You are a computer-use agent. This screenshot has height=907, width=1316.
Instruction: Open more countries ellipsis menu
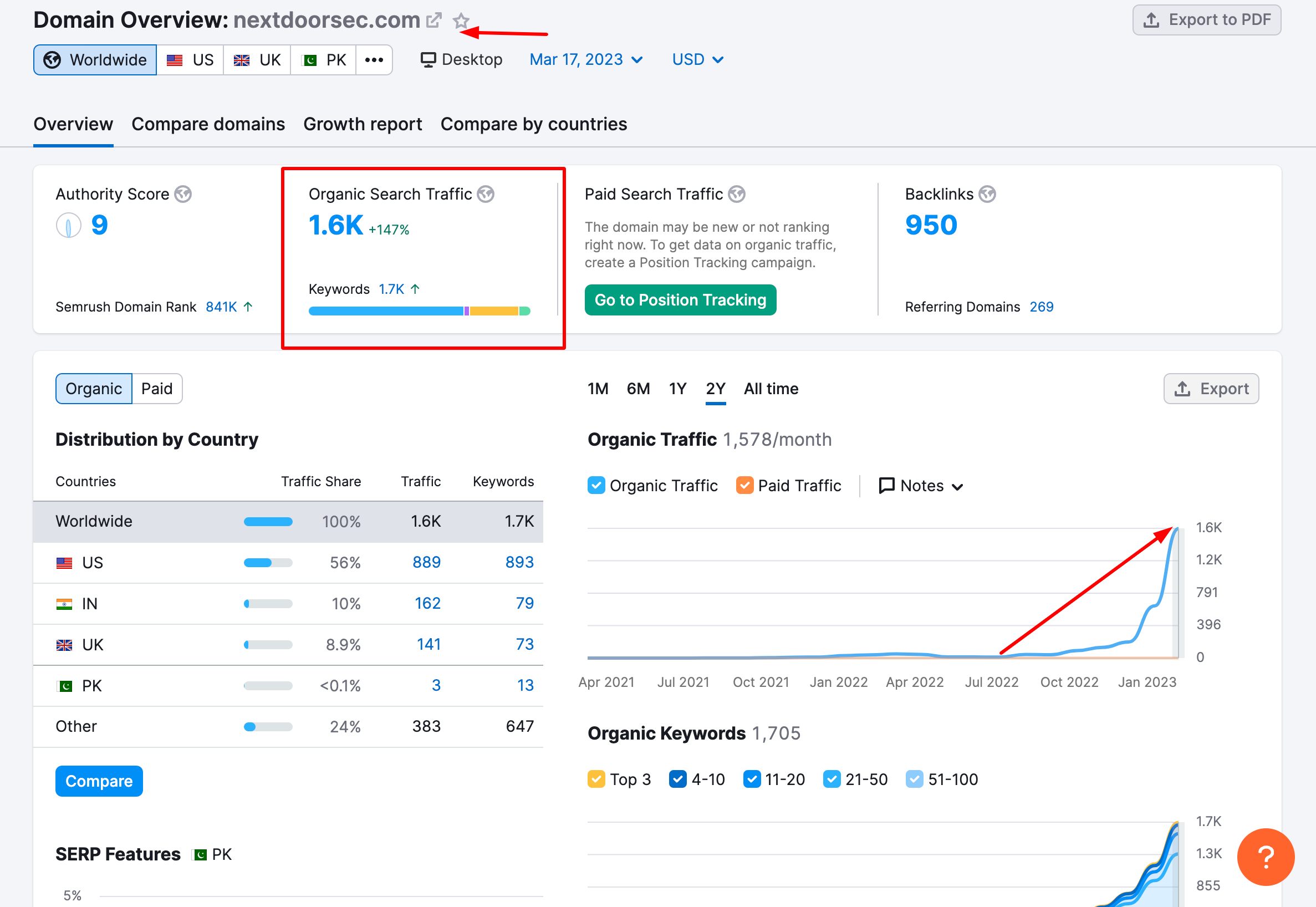pyautogui.click(x=374, y=60)
